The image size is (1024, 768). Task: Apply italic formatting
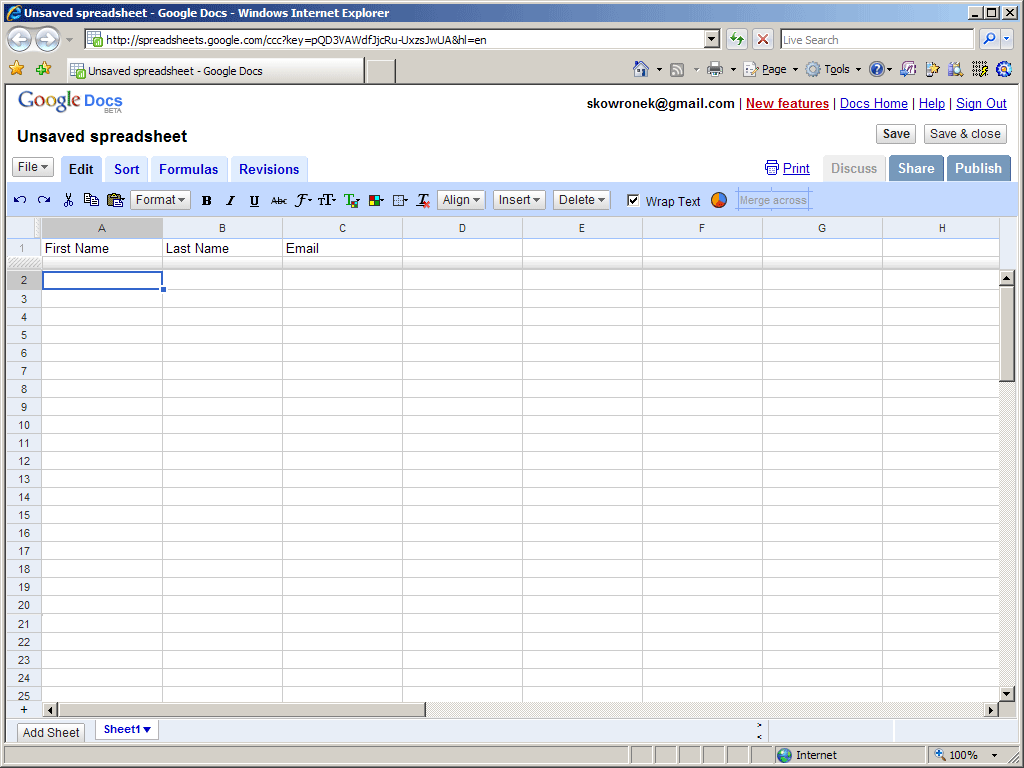tap(230, 201)
